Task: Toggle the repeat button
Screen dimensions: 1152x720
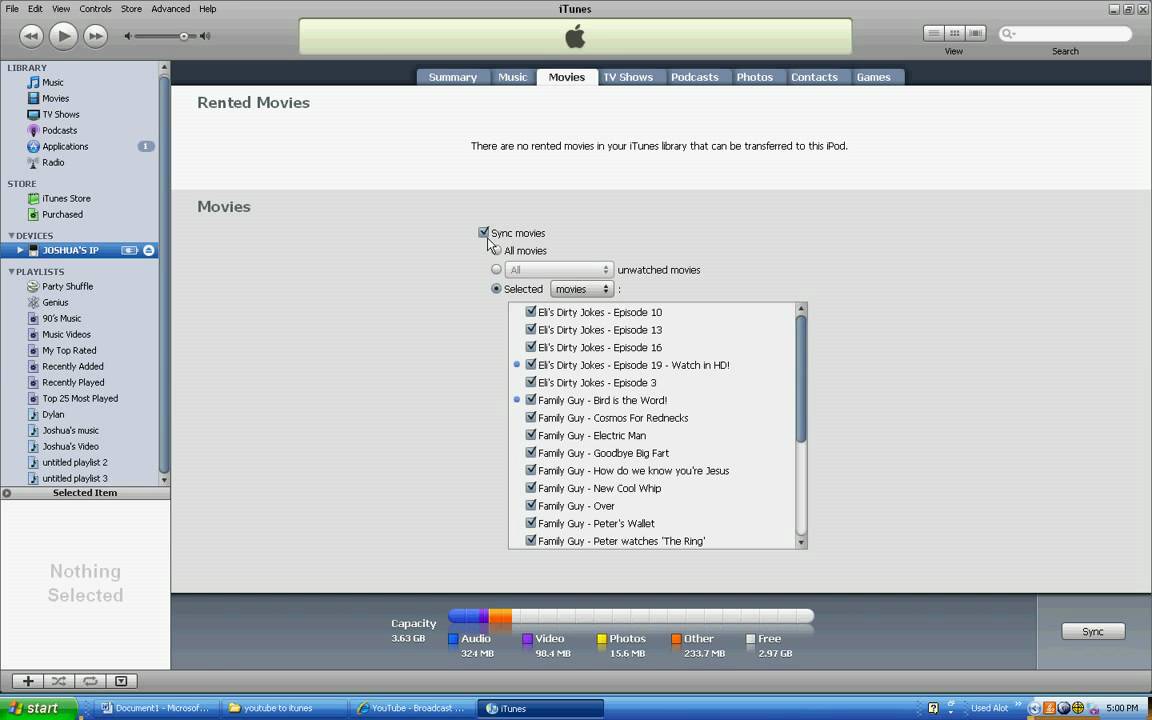Action: point(90,681)
